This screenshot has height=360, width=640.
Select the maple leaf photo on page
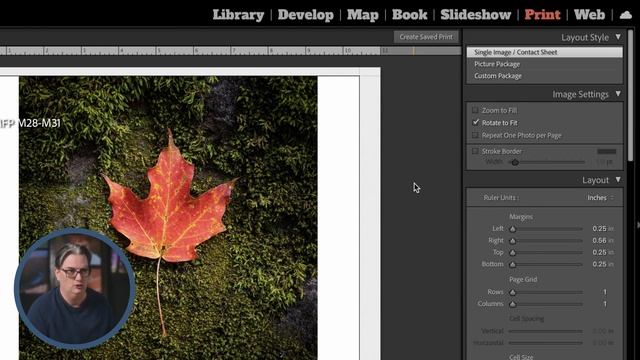[x=168, y=218]
